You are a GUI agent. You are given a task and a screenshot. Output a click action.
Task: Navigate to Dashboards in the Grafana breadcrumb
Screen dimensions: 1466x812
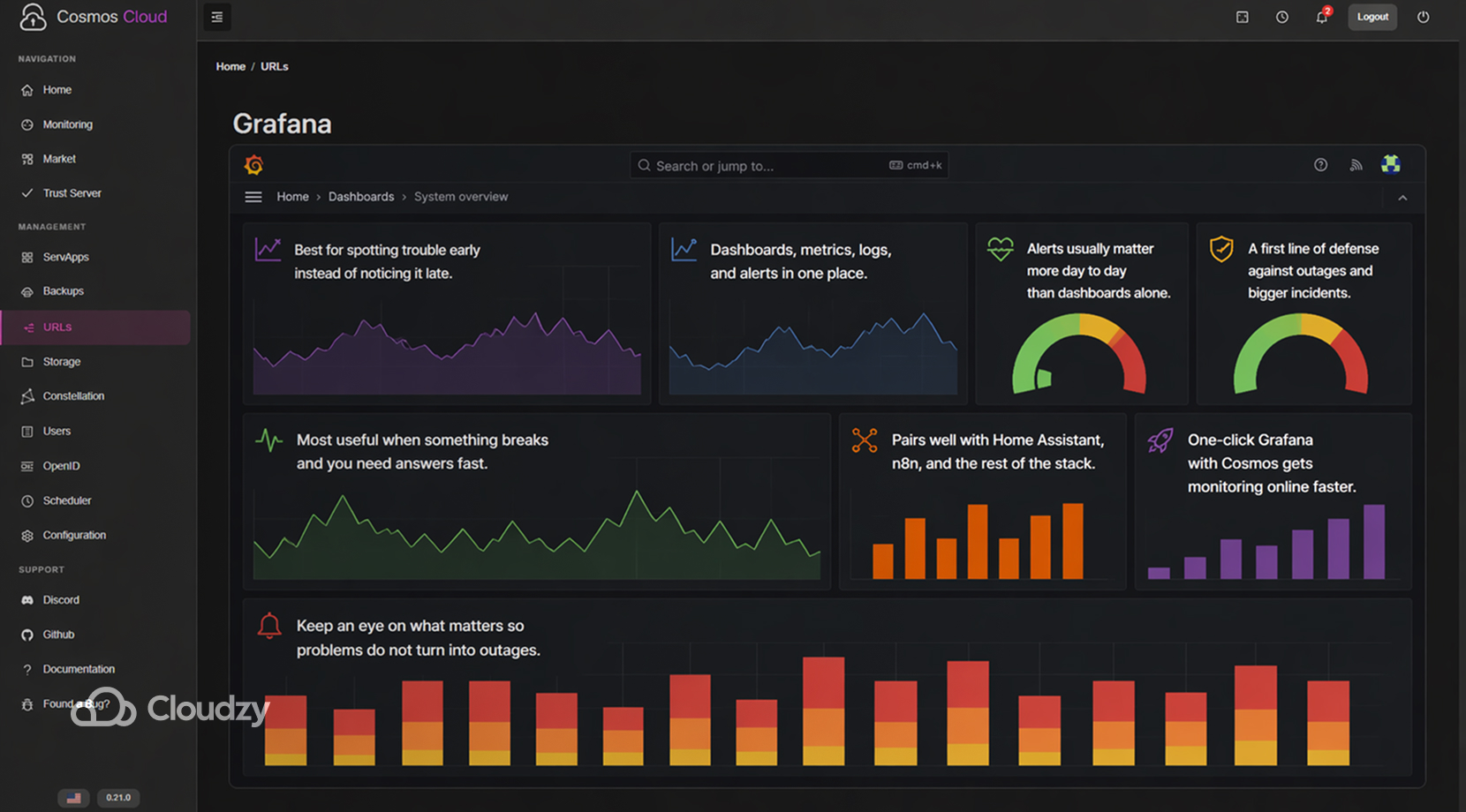(361, 196)
